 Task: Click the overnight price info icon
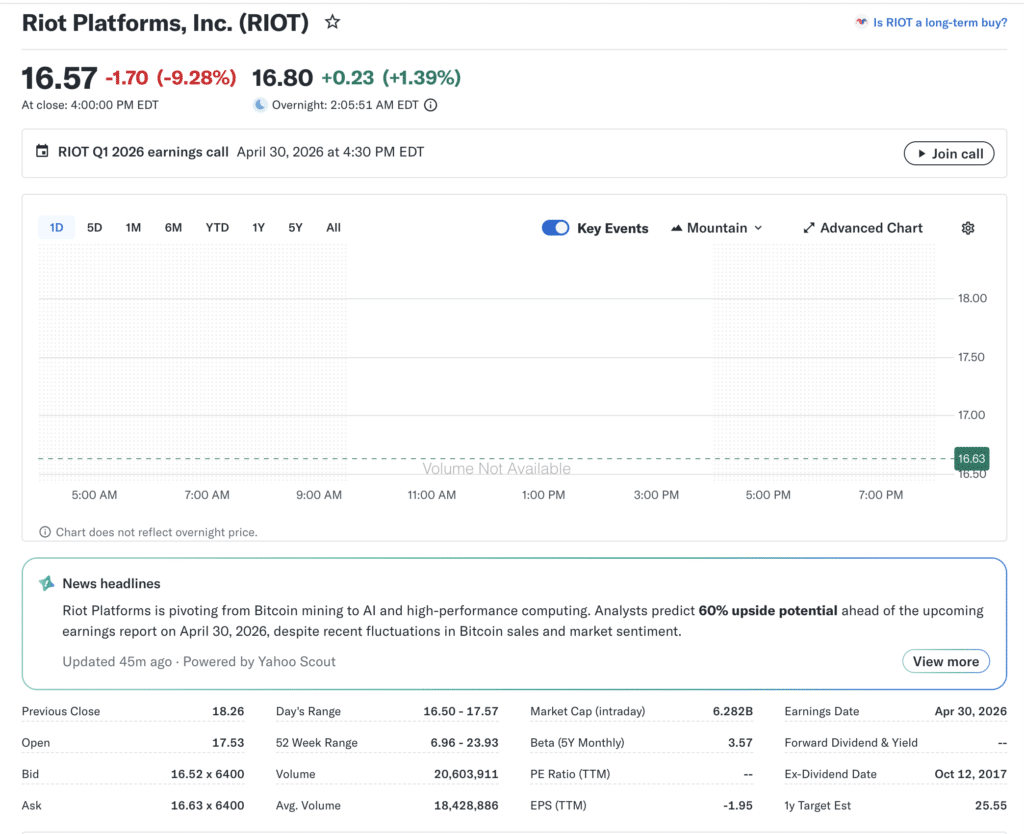point(431,105)
